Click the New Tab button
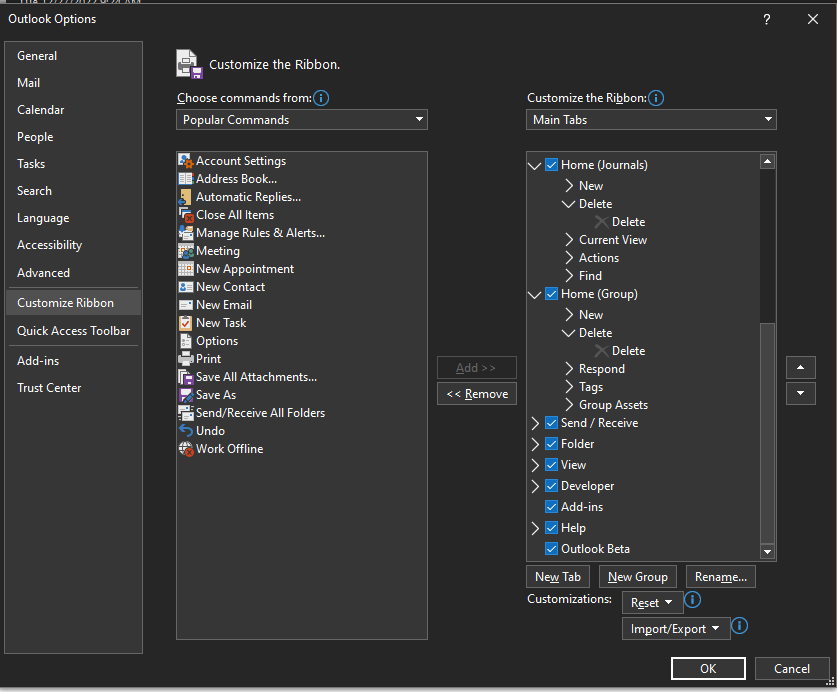Viewport: 837px width, 692px height. (x=557, y=576)
